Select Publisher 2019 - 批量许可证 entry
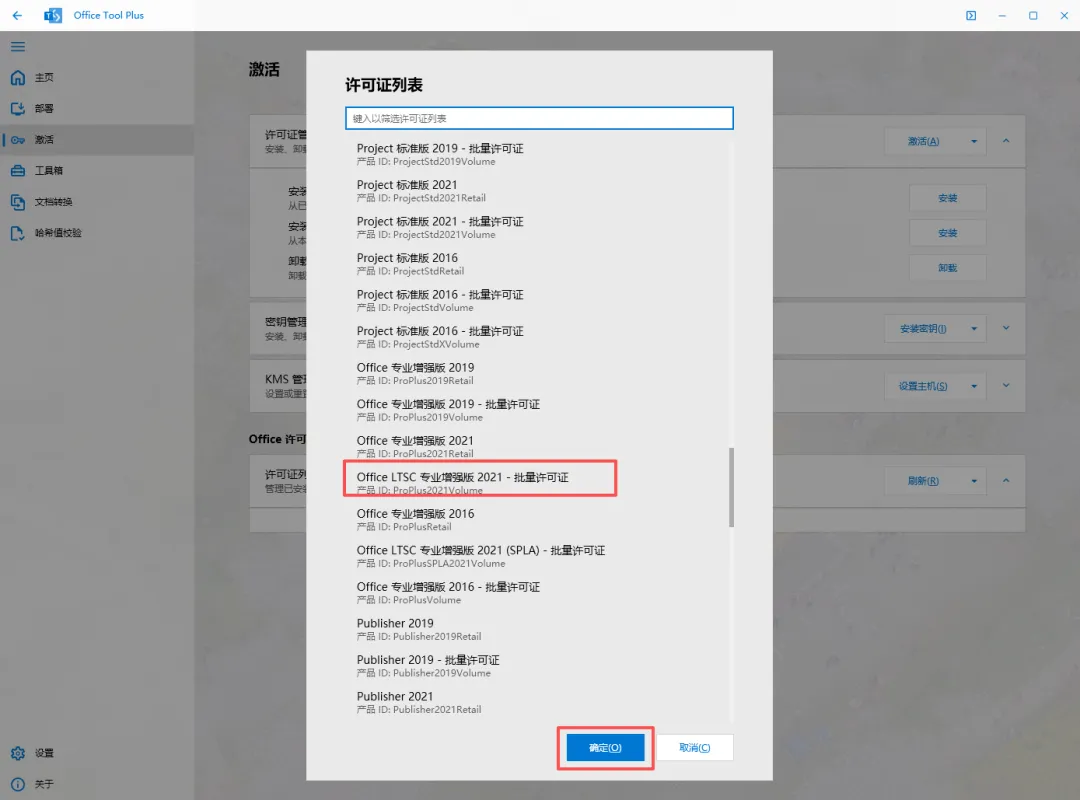The image size is (1080, 800). point(539,666)
